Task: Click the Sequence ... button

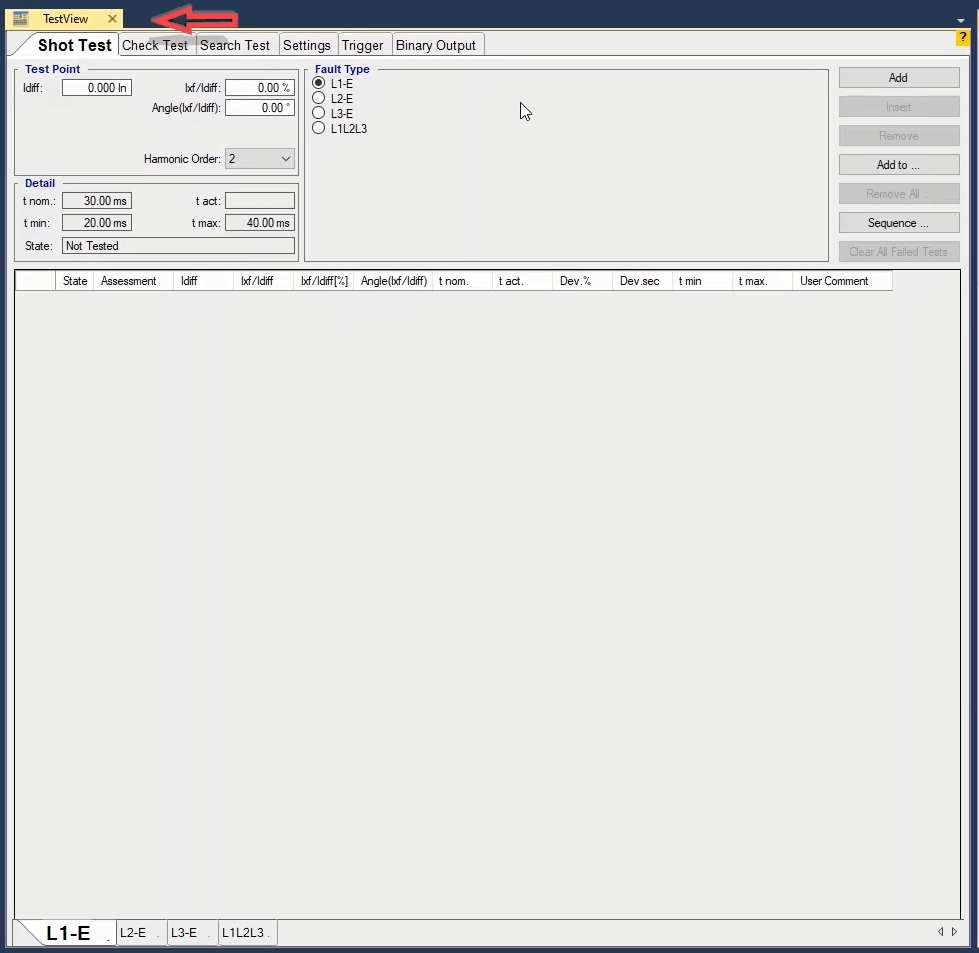Action: click(898, 223)
